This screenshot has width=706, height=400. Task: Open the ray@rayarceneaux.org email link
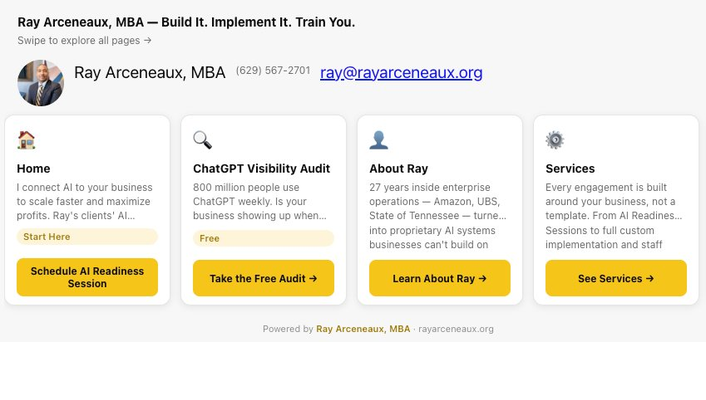click(x=401, y=72)
